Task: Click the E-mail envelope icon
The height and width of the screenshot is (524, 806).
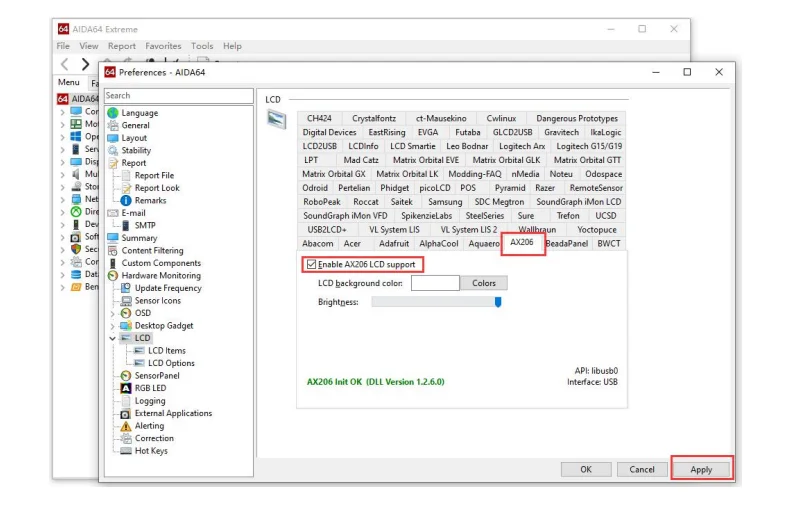Action: coord(113,213)
